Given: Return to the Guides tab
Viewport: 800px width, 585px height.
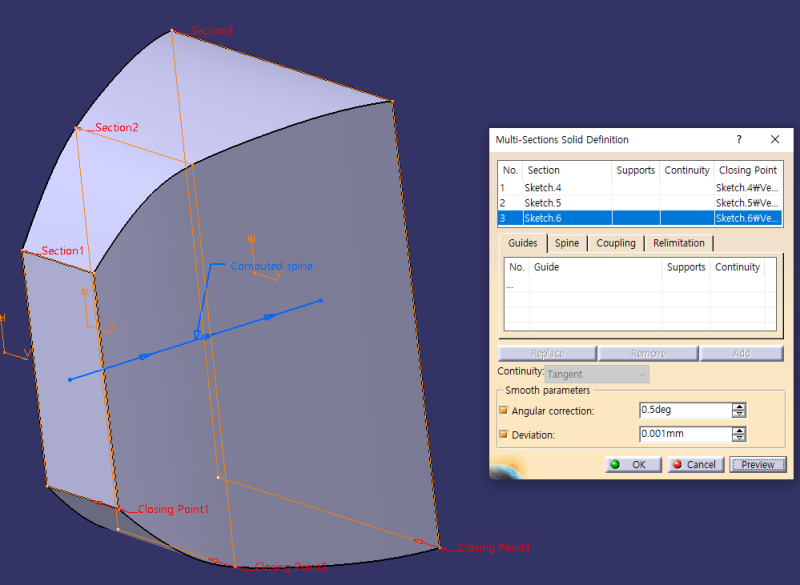Looking at the screenshot, I should pyautogui.click(x=523, y=242).
